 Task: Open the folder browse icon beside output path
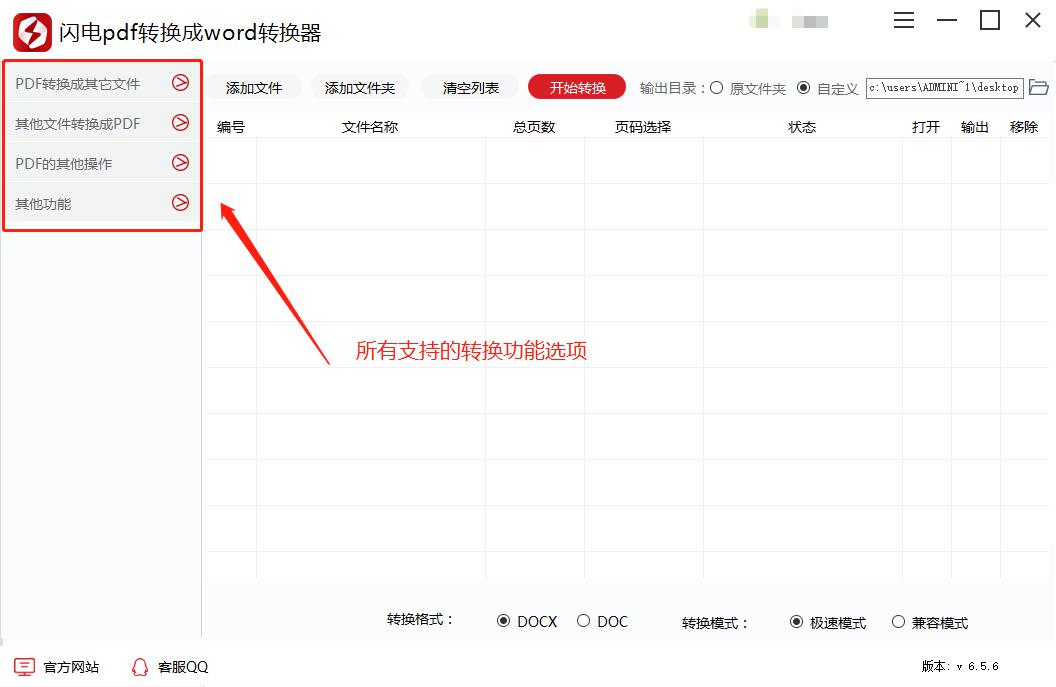[x=1039, y=88]
